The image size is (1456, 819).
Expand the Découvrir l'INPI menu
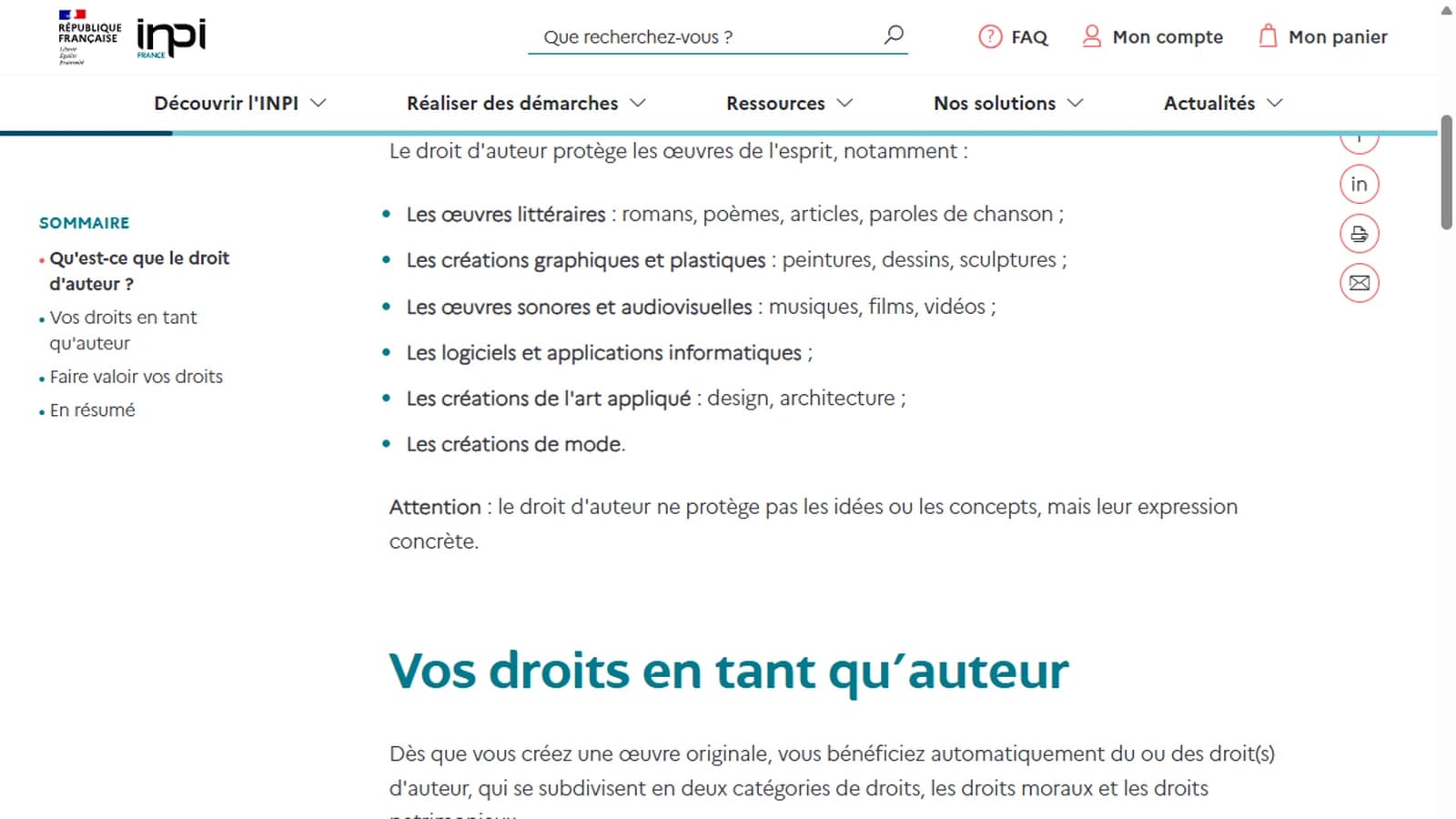point(240,104)
